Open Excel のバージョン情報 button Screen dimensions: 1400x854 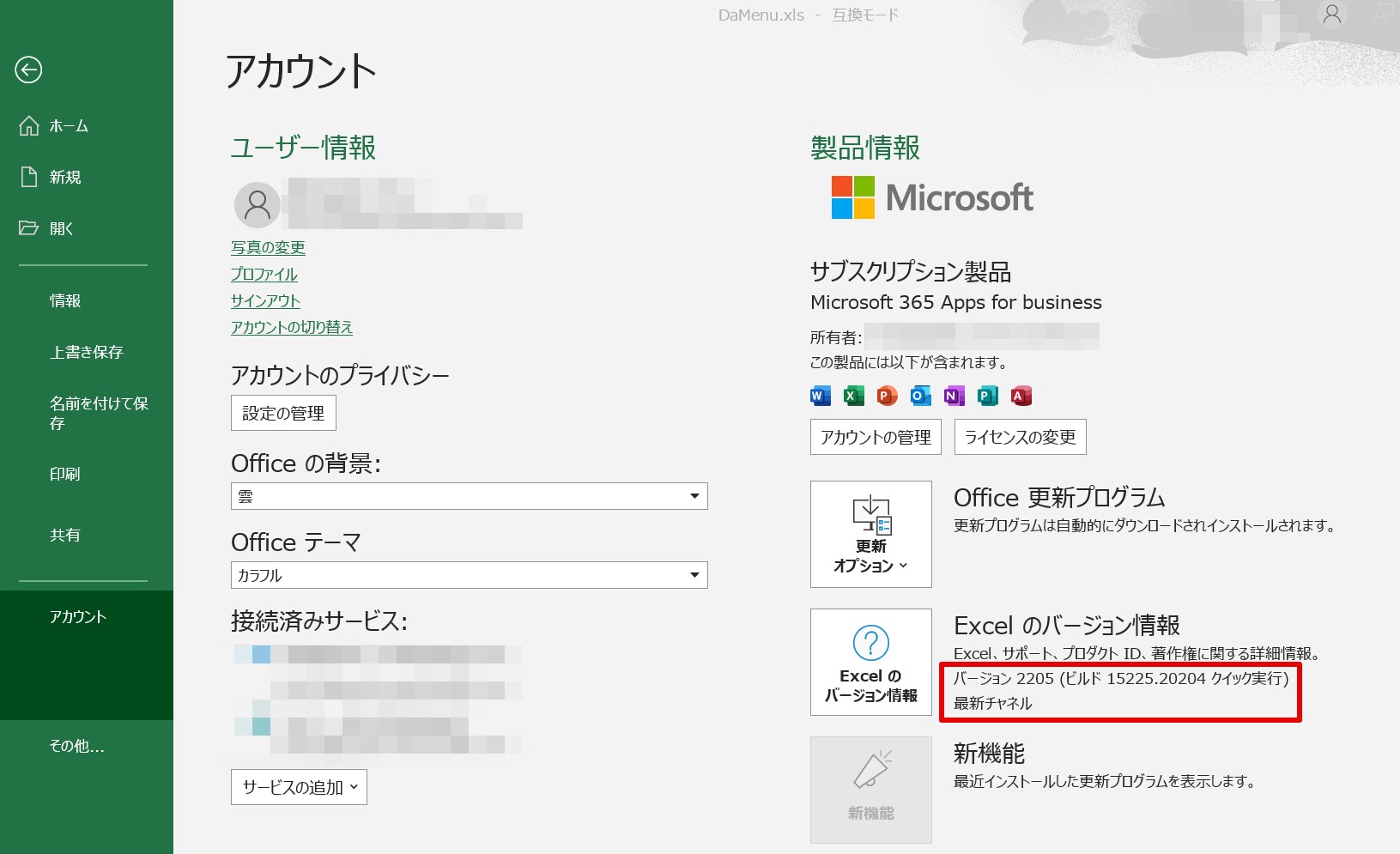click(871, 662)
